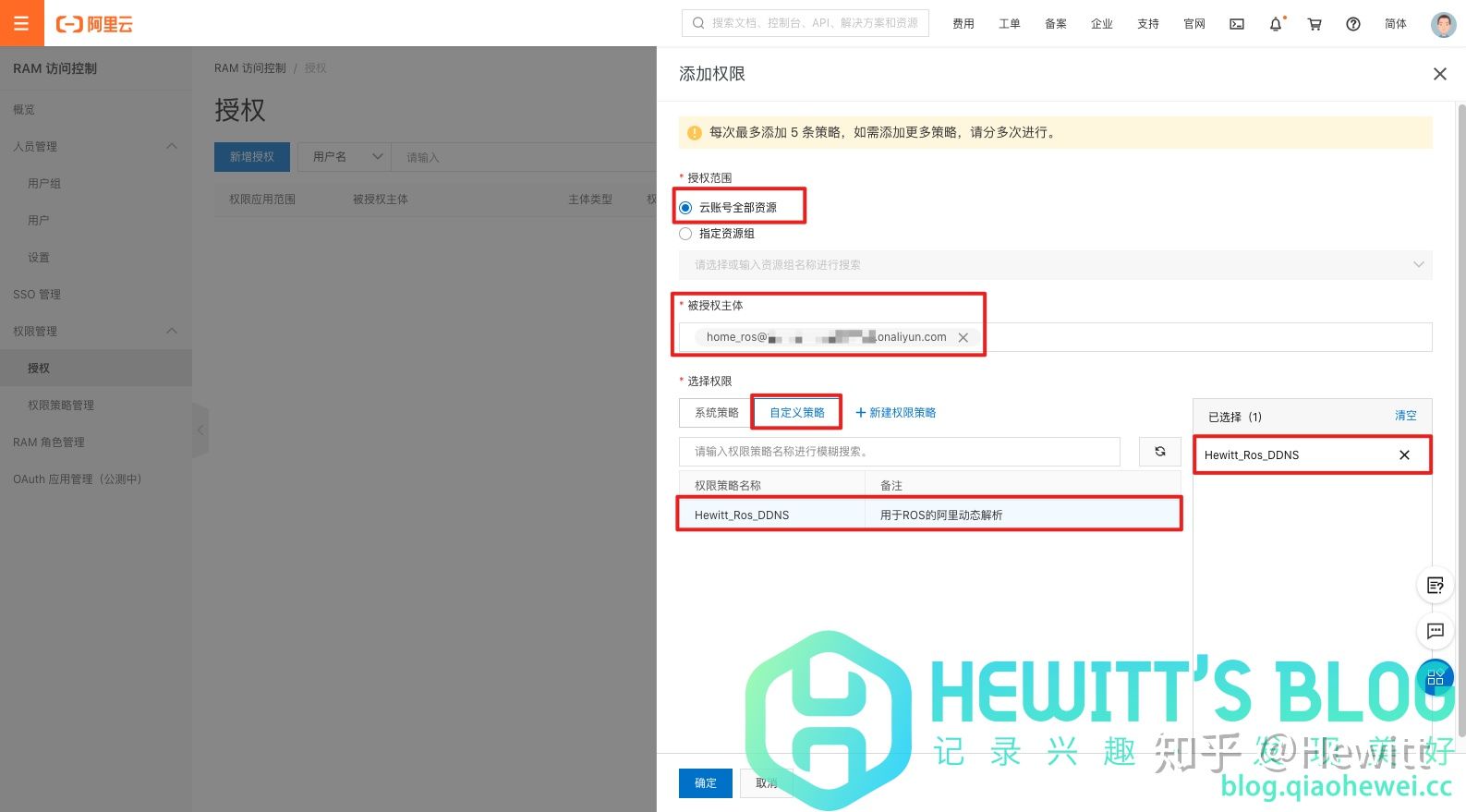Focus the 被授权主体 input area
Viewport: 1466px width, 812px height.
[x=1055, y=337]
